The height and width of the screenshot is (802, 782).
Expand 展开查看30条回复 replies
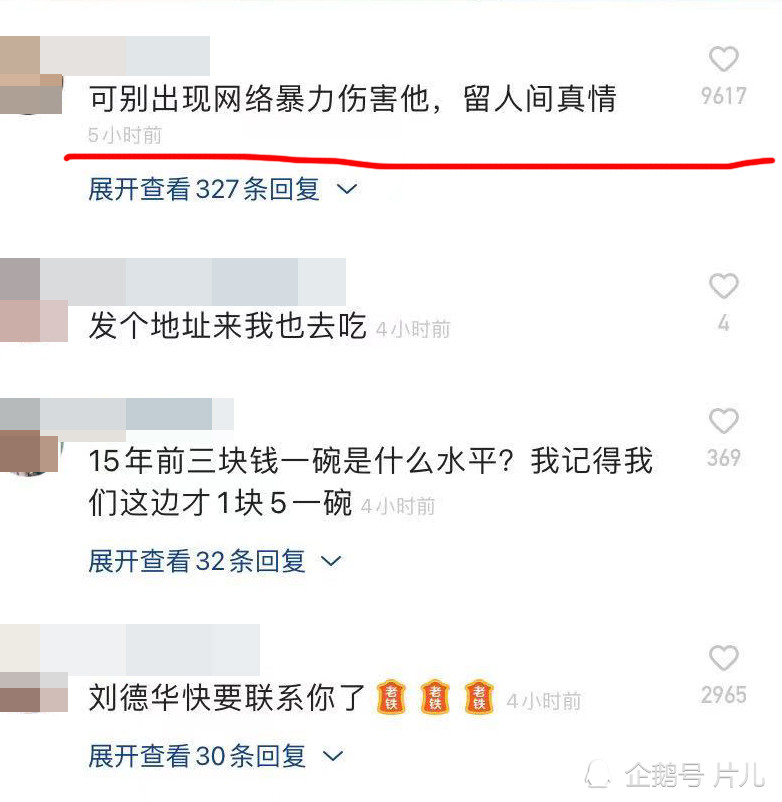pyautogui.click(x=215, y=756)
